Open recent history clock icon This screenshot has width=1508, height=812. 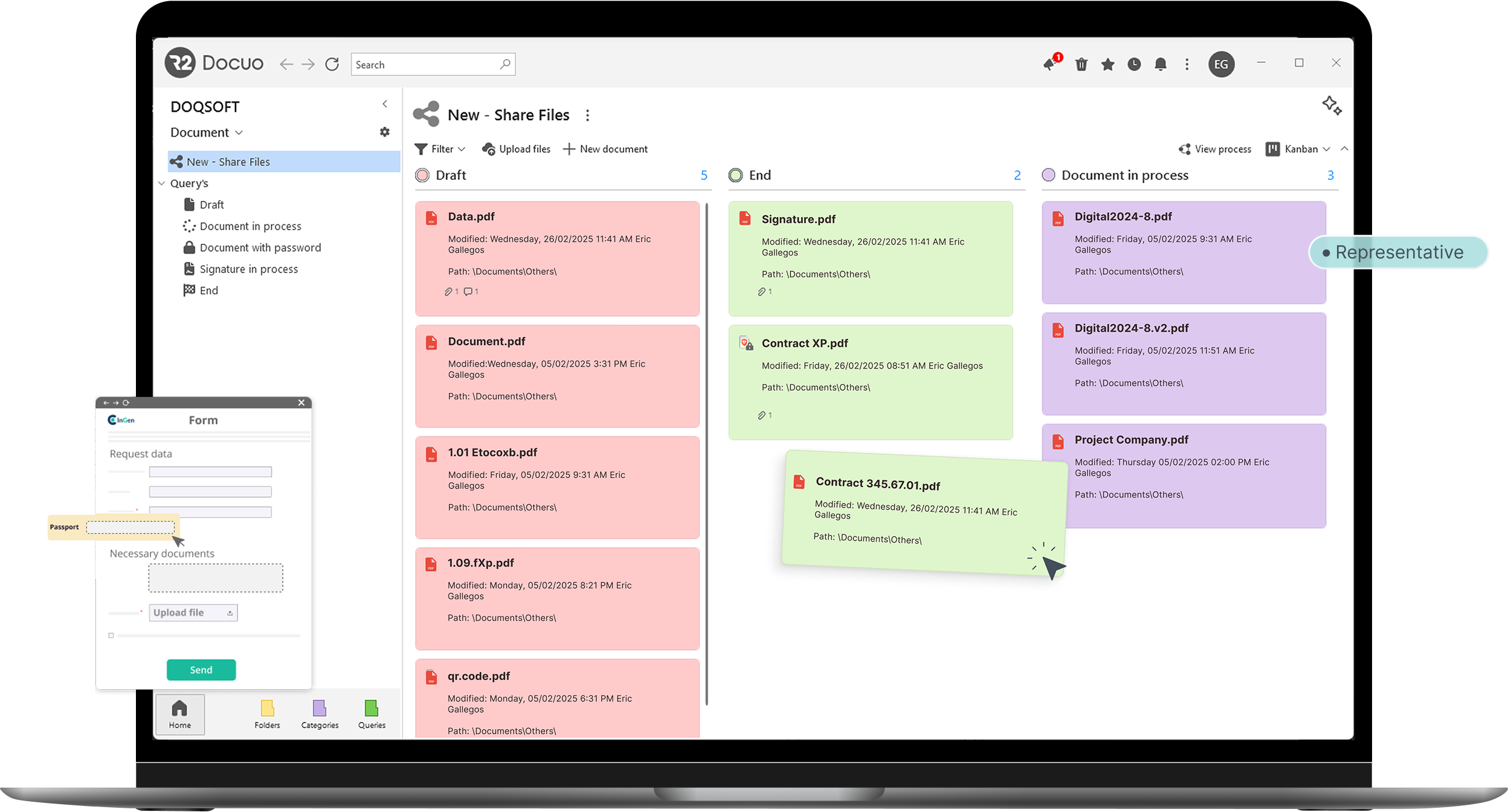pyautogui.click(x=1134, y=64)
